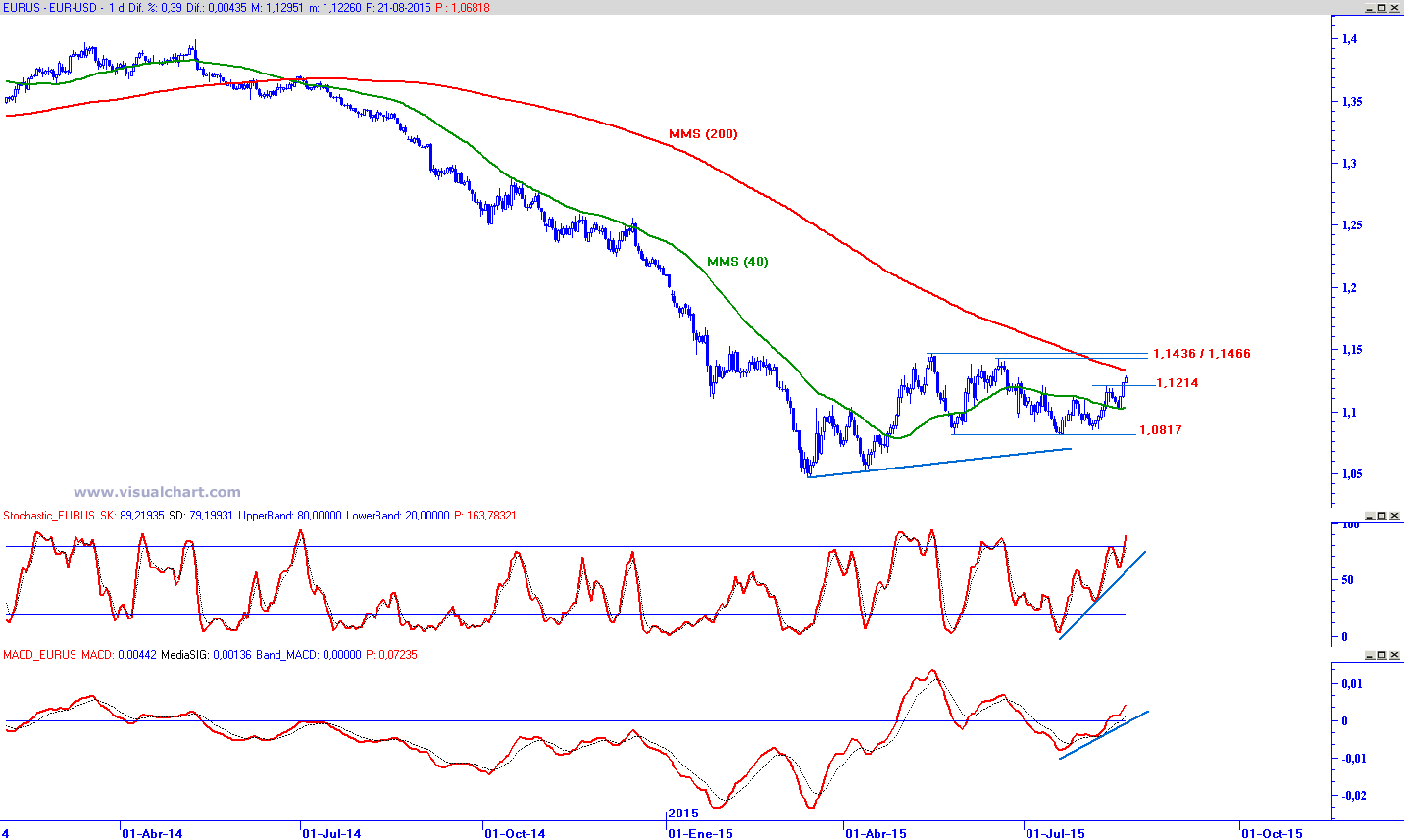Maximize the Stochastic_EURUS indicator pane
This screenshot has width=1404, height=840.
1381,516
